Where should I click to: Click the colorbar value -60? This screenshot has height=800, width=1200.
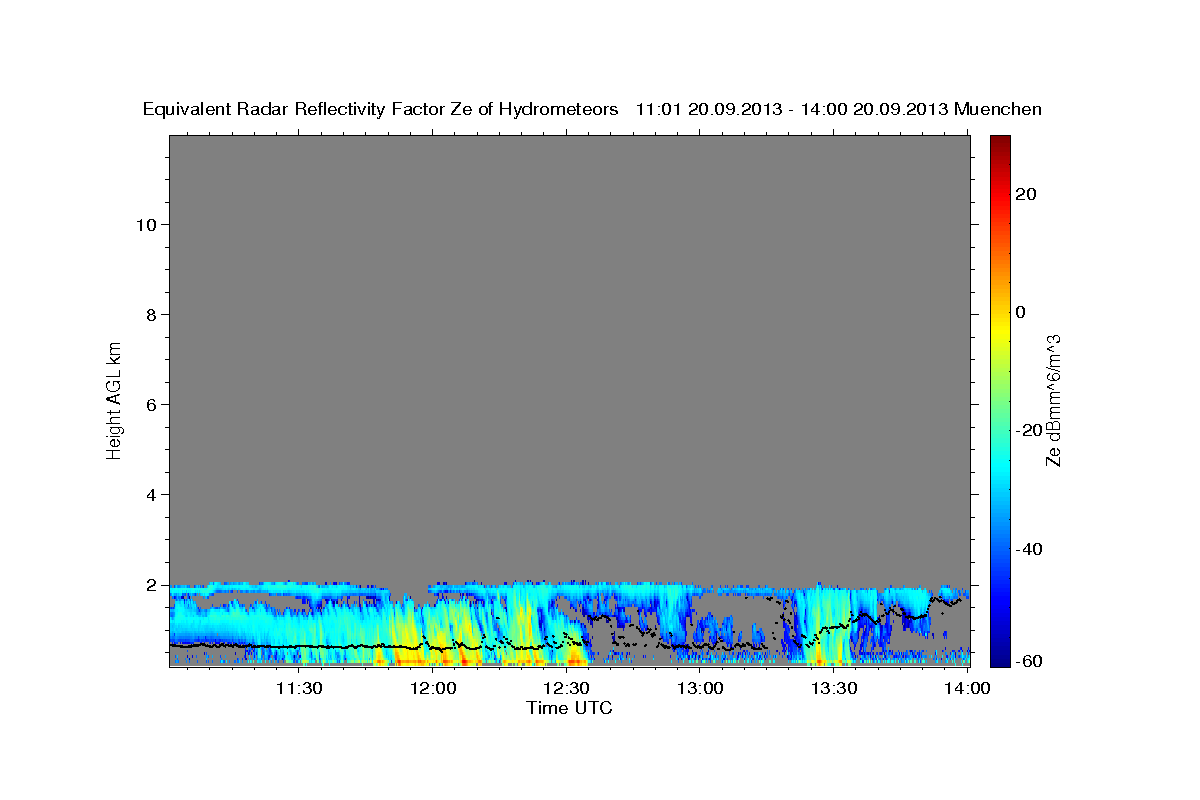click(1027, 660)
